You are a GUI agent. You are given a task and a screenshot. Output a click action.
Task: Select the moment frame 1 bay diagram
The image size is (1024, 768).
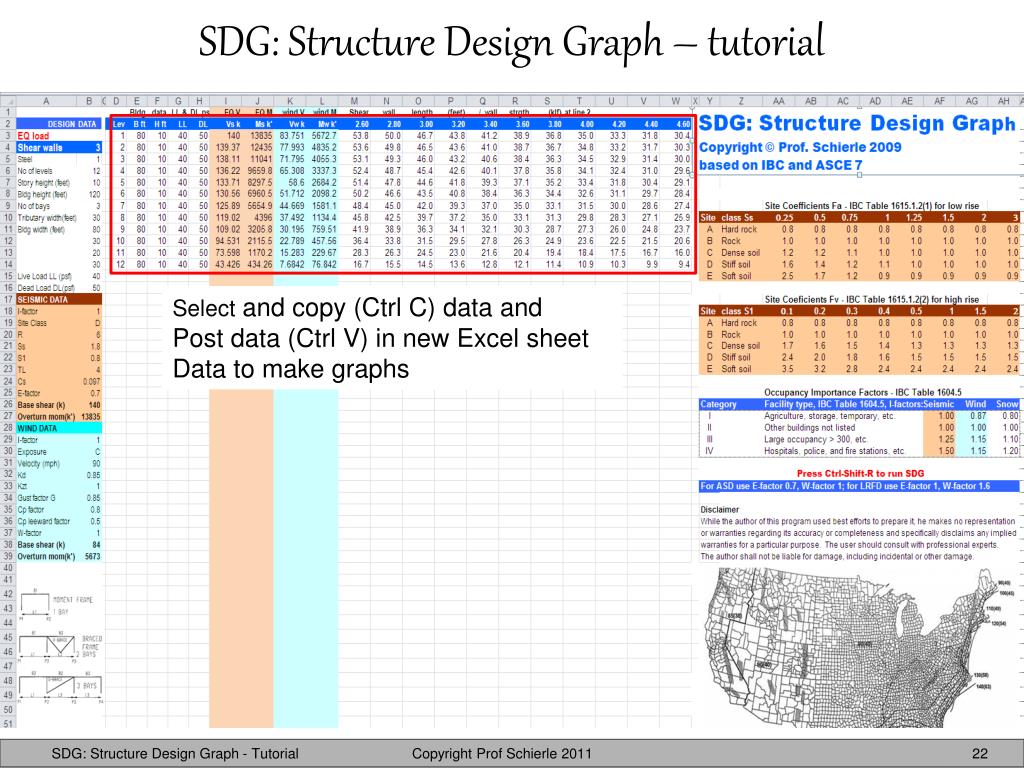point(57,605)
